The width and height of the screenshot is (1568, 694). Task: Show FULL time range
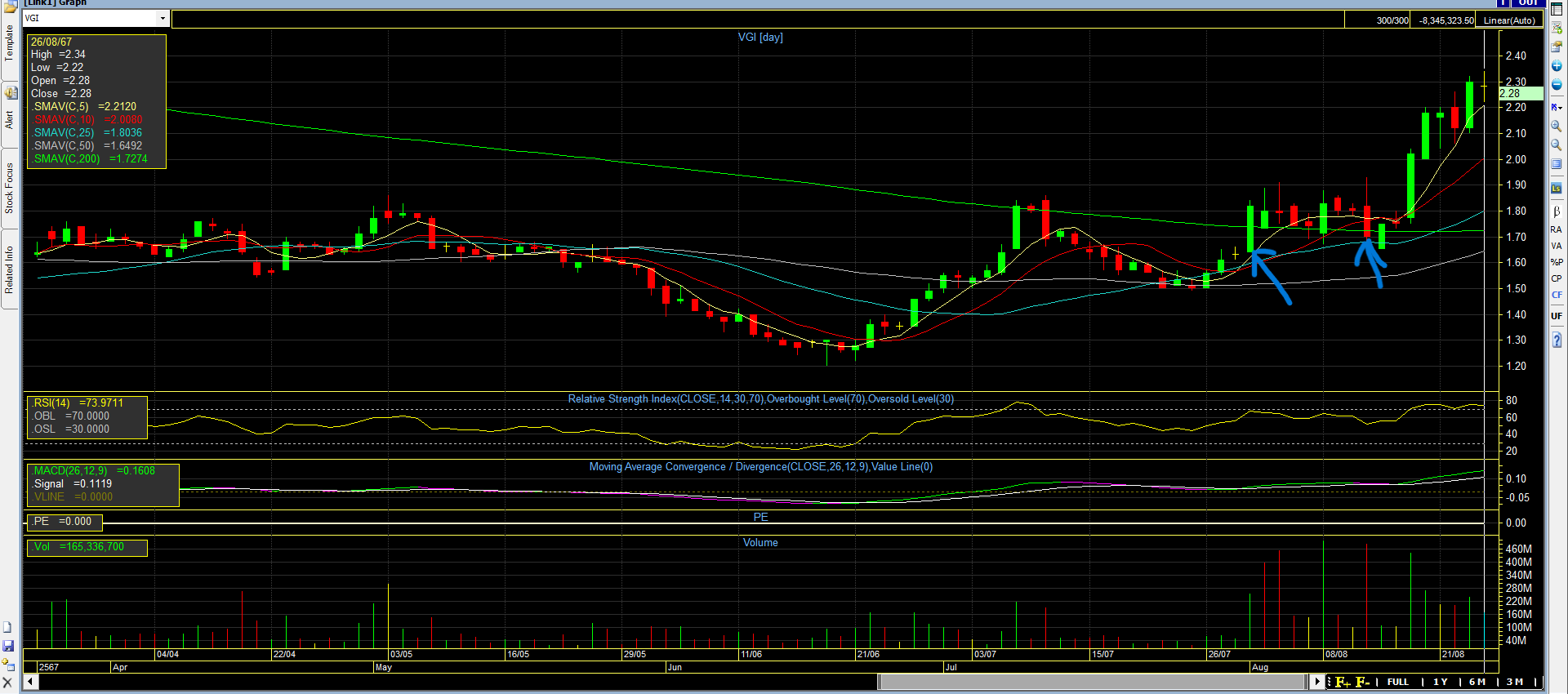[x=1398, y=682]
